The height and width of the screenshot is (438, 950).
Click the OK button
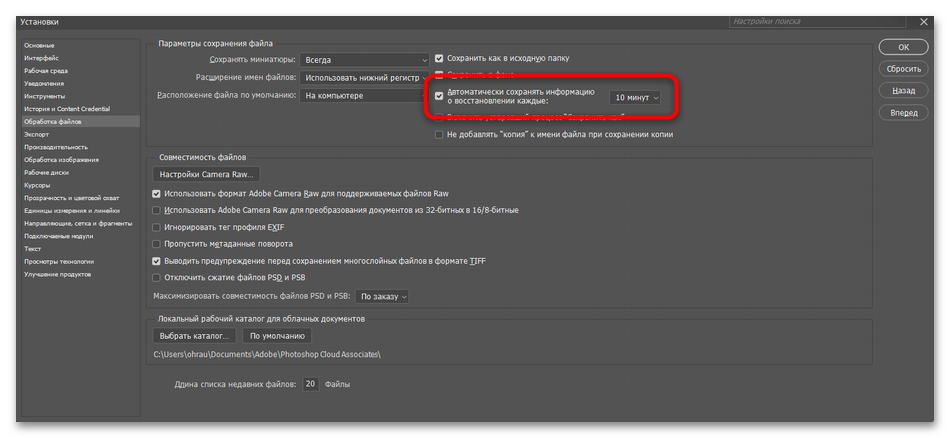tap(903, 47)
